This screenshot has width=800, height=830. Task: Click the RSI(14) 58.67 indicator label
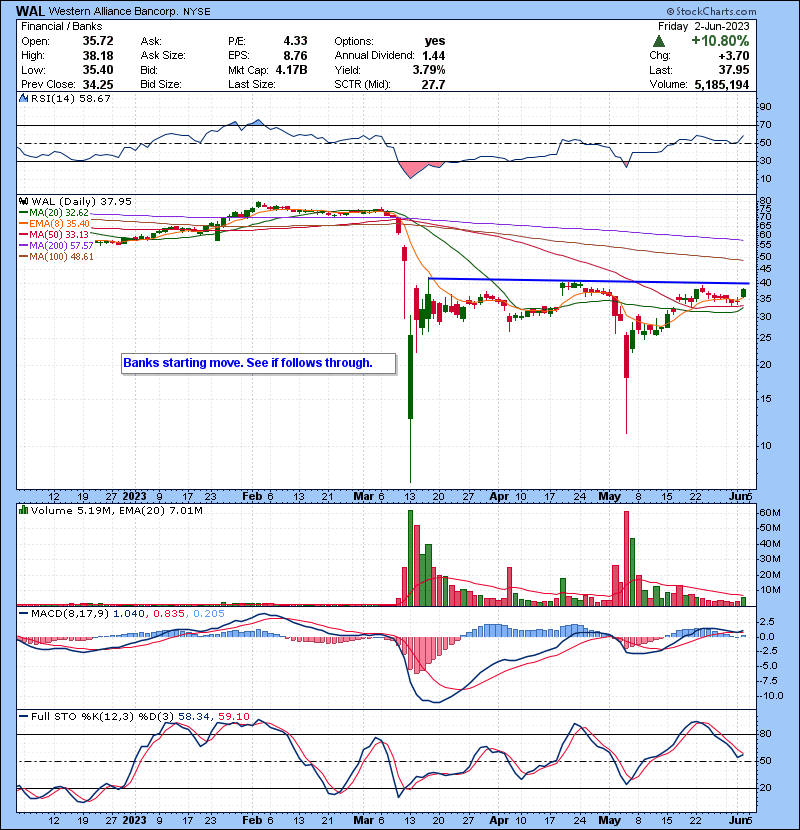coord(70,98)
